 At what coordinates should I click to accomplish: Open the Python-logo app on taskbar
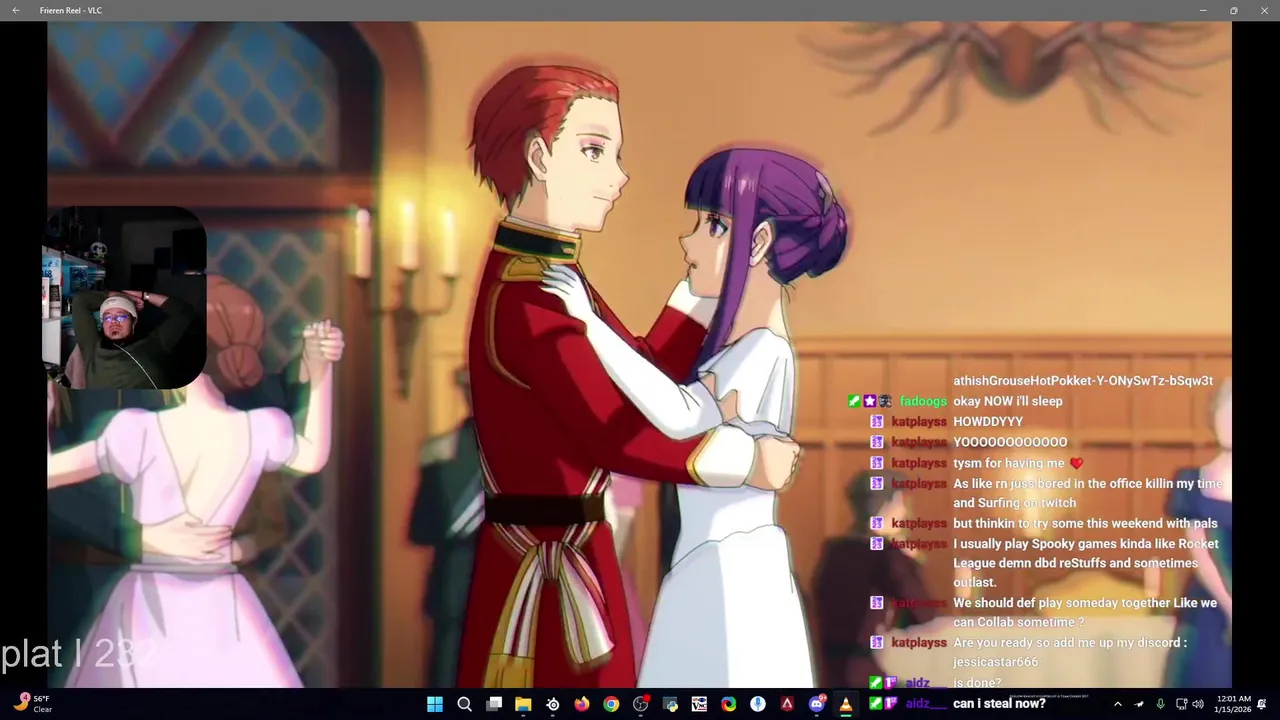pos(670,704)
